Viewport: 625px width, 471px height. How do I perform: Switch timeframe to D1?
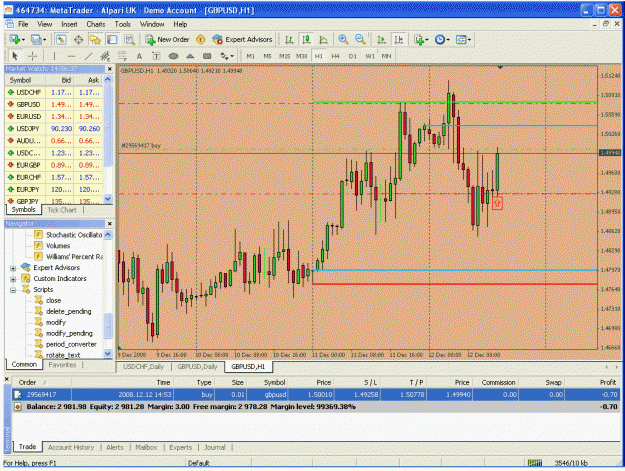[x=353, y=56]
